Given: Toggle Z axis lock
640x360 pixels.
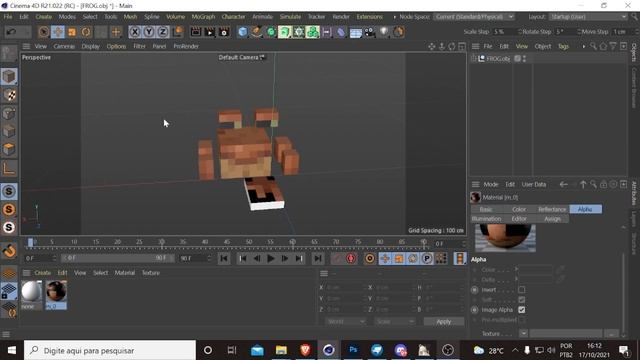Looking at the screenshot, I should [163, 32].
